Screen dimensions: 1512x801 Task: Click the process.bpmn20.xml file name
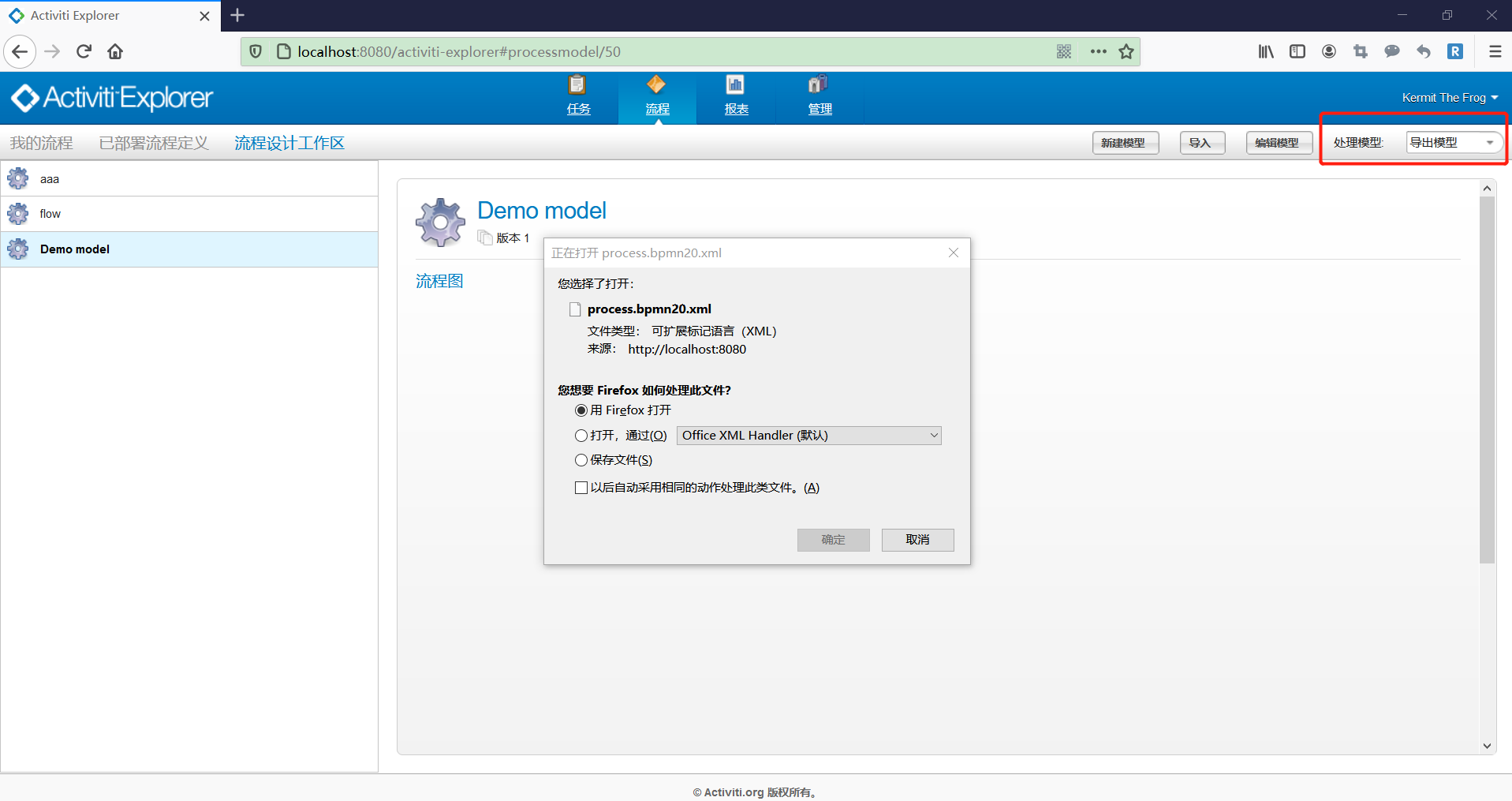click(649, 309)
